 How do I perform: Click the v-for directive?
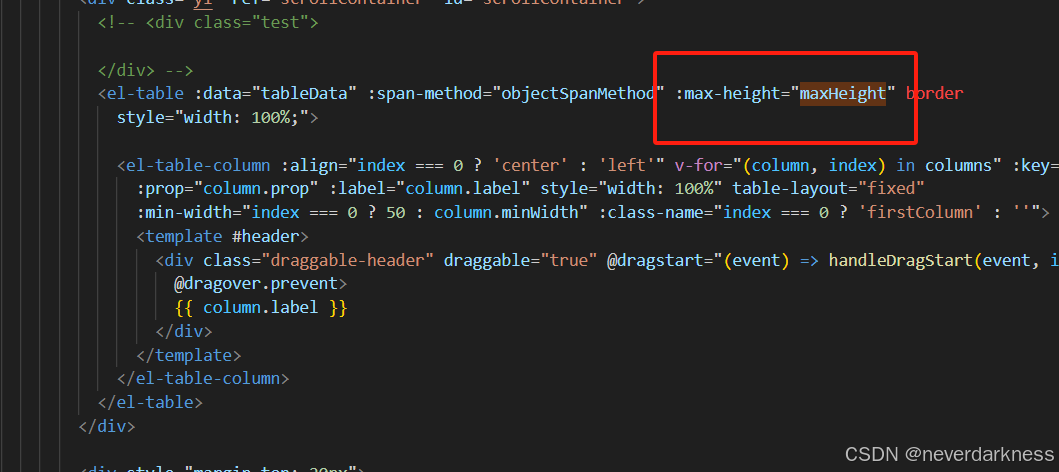coord(698,165)
